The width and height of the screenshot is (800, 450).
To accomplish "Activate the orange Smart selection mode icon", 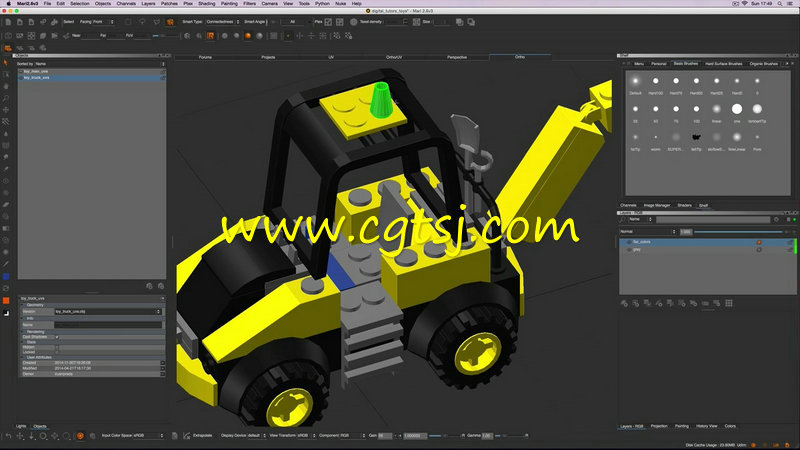I will point(170,22).
